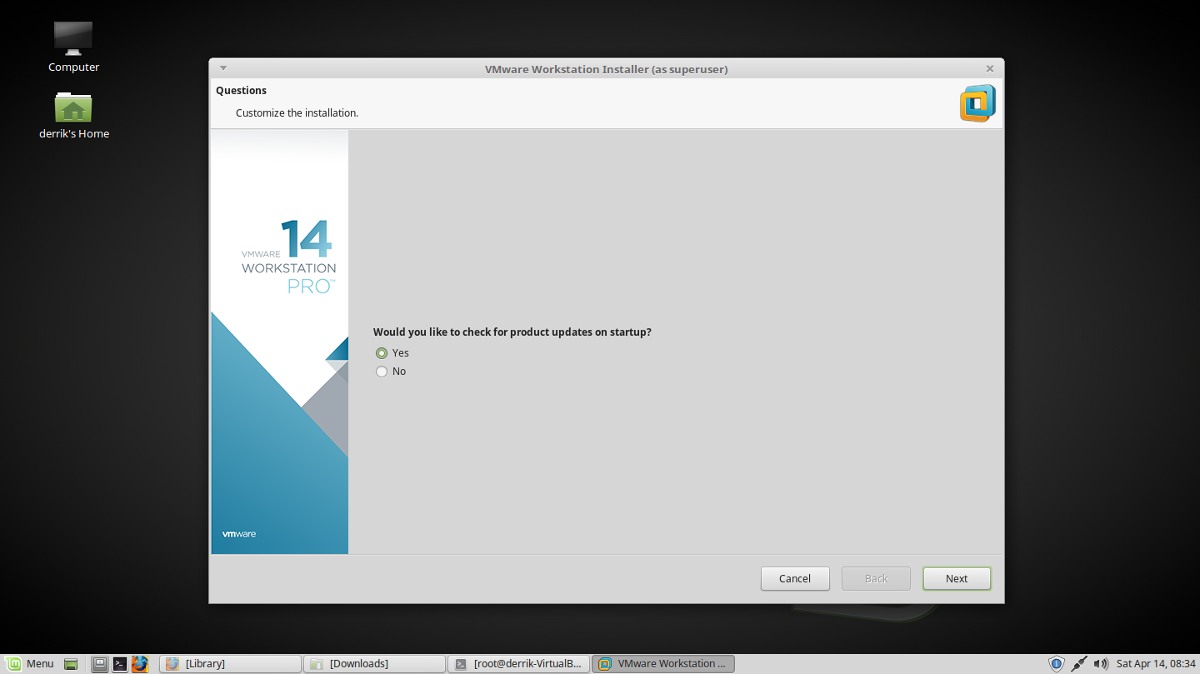Focus the root@derrik-VirtualB terminal window

click(518, 663)
